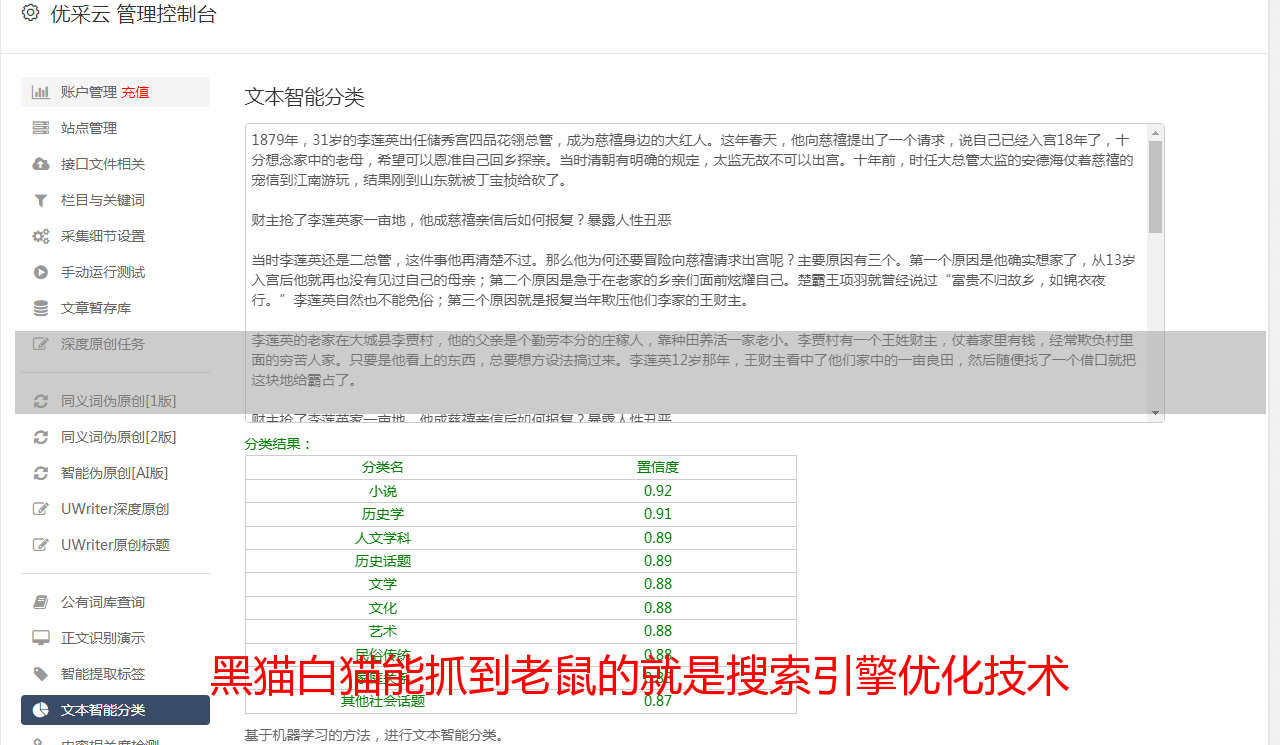Open UWriter深度原创 page

tap(115, 509)
